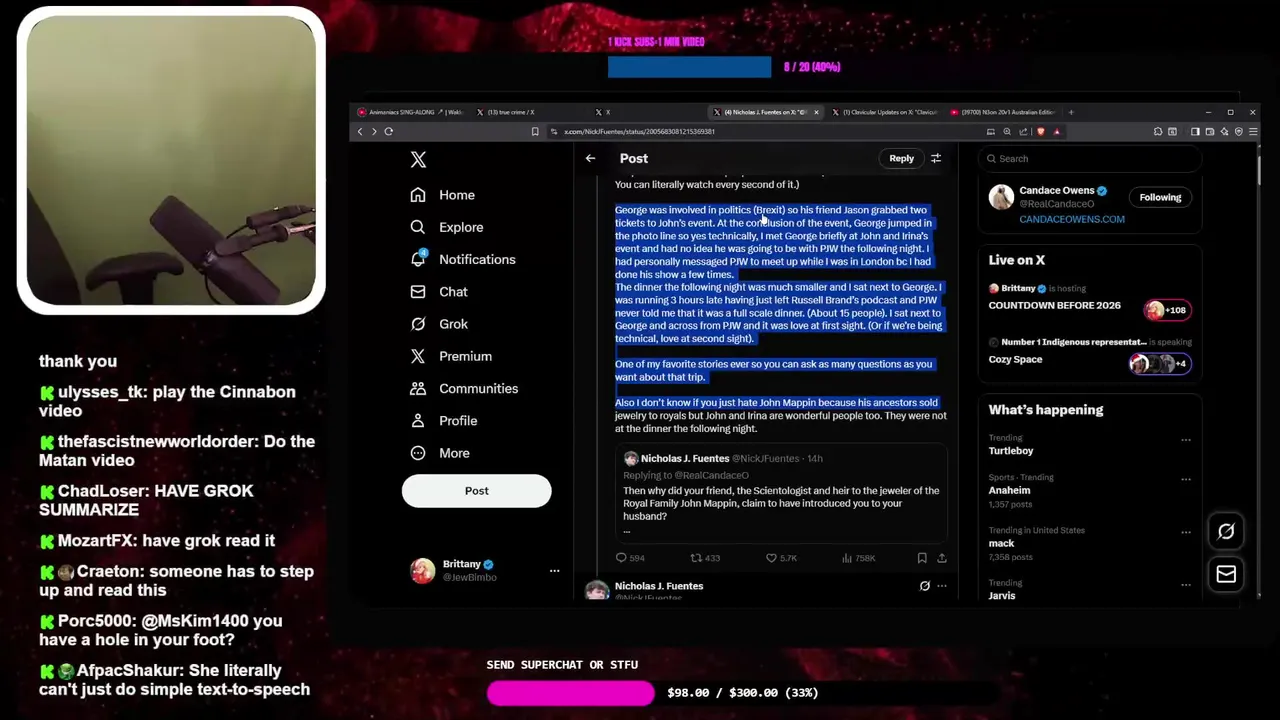
Task: Open the CANDACEOWENS.COM link
Action: click(x=1072, y=219)
